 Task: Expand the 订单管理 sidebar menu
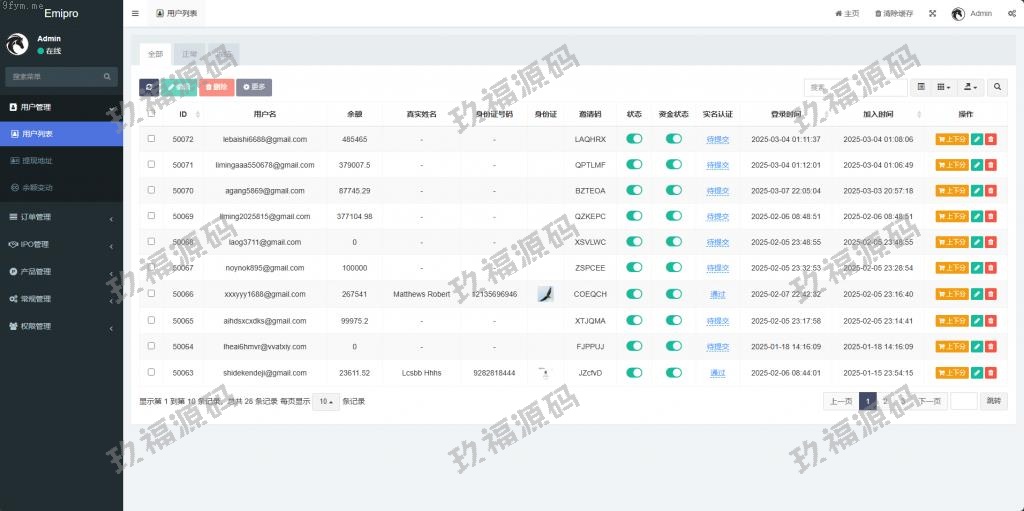tap(61, 217)
